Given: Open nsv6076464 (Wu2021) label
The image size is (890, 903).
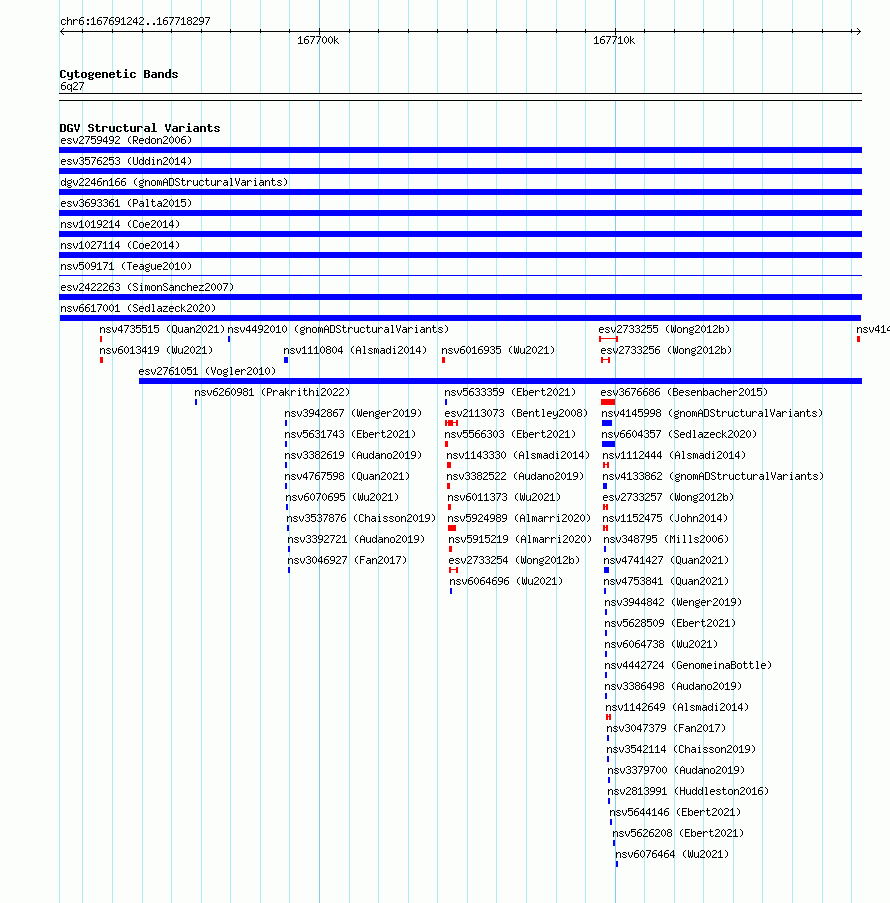Looking at the screenshot, I should [x=672, y=855].
